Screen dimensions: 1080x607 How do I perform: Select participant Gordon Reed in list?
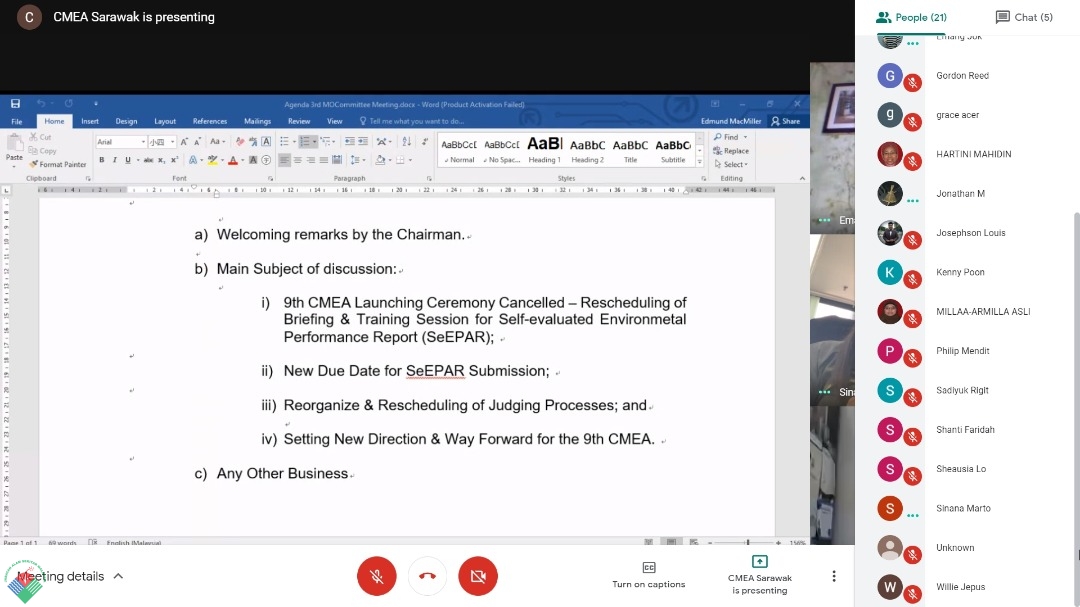pos(964,76)
